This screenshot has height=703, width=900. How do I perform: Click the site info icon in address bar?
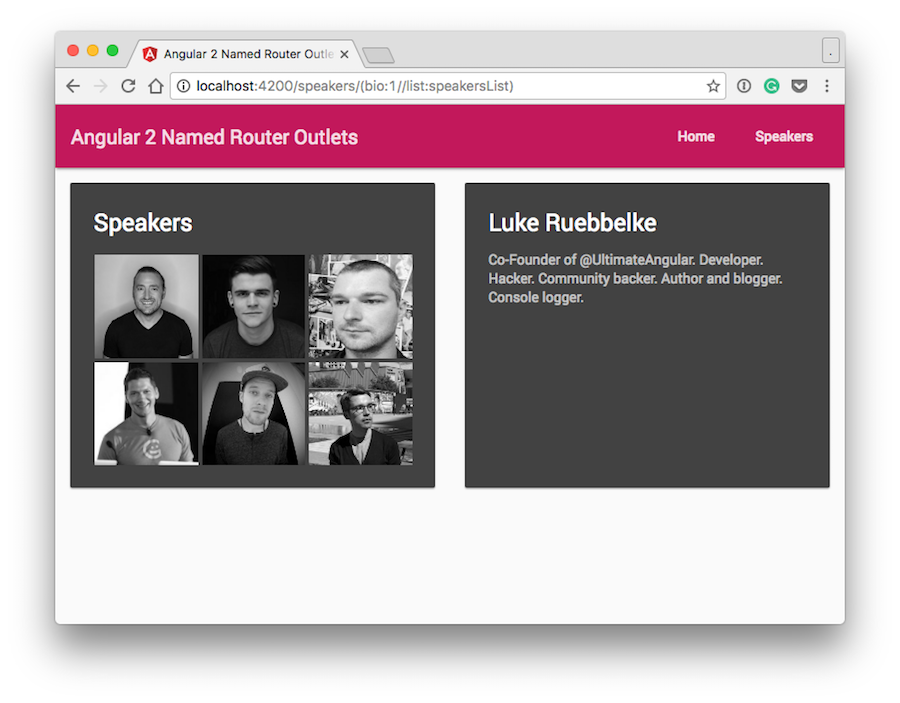[x=183, y=86]
